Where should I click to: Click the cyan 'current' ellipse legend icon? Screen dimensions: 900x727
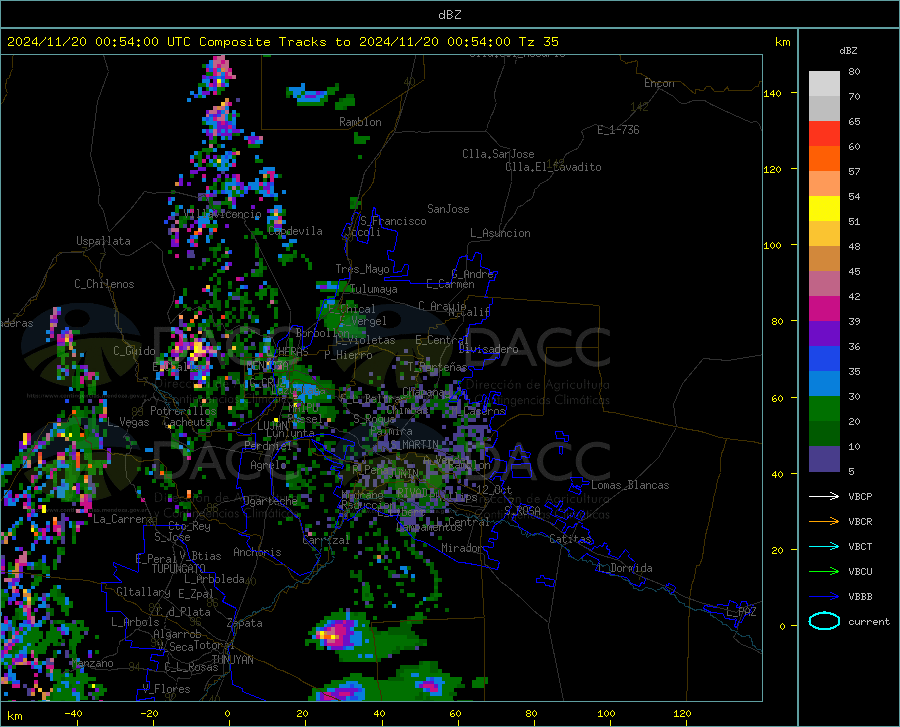click(x=824, y=621)
